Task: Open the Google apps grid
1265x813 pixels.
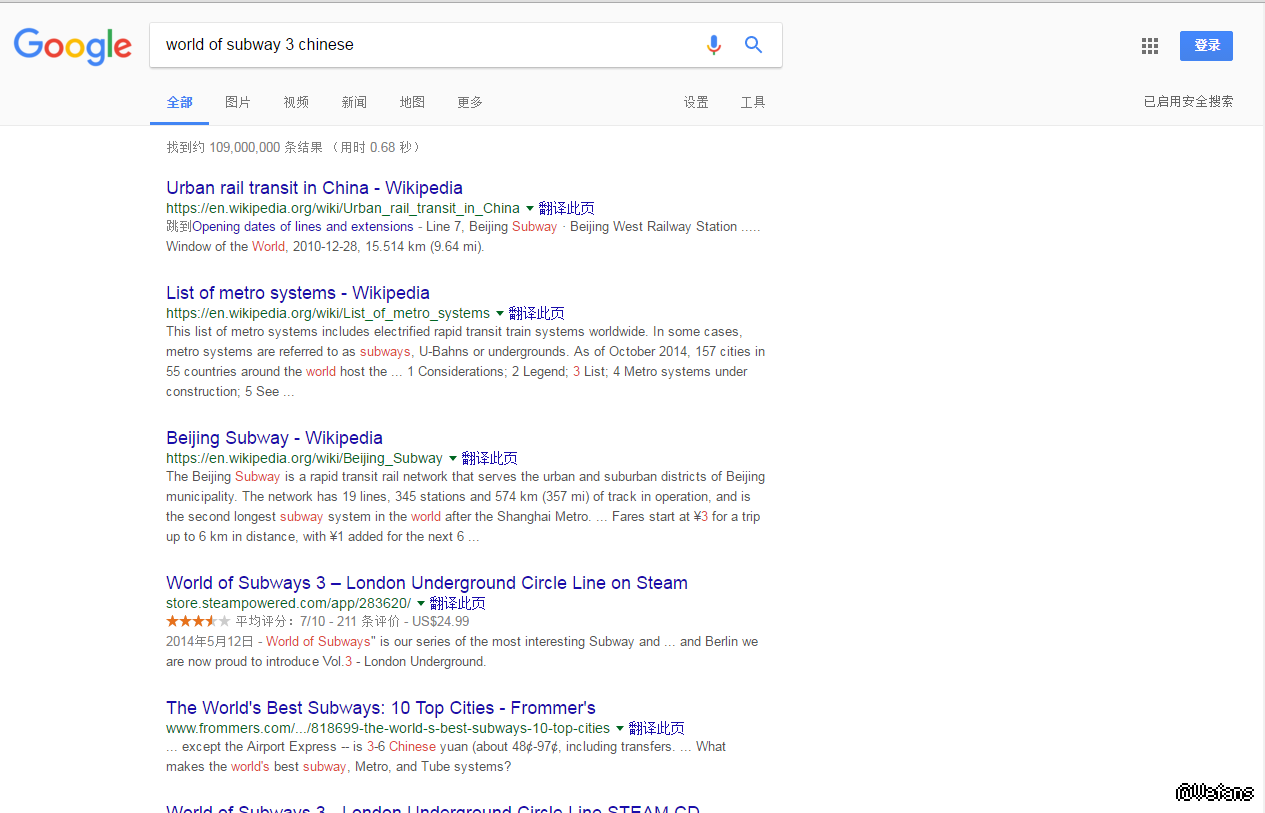Action: tap(1150, 46)
